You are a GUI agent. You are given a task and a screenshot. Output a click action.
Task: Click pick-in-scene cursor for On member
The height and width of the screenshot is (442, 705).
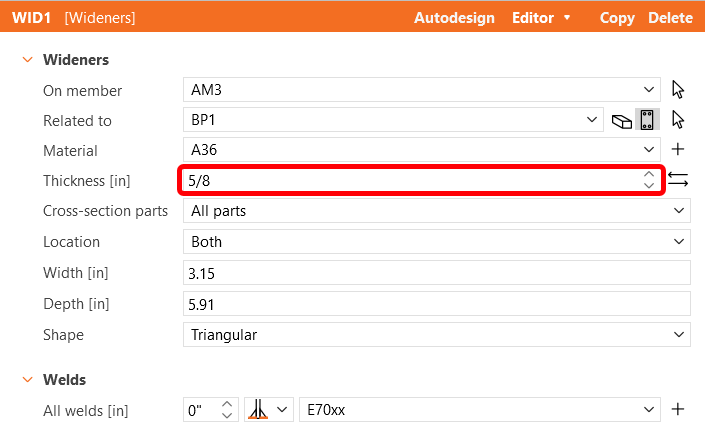[678, 90]
